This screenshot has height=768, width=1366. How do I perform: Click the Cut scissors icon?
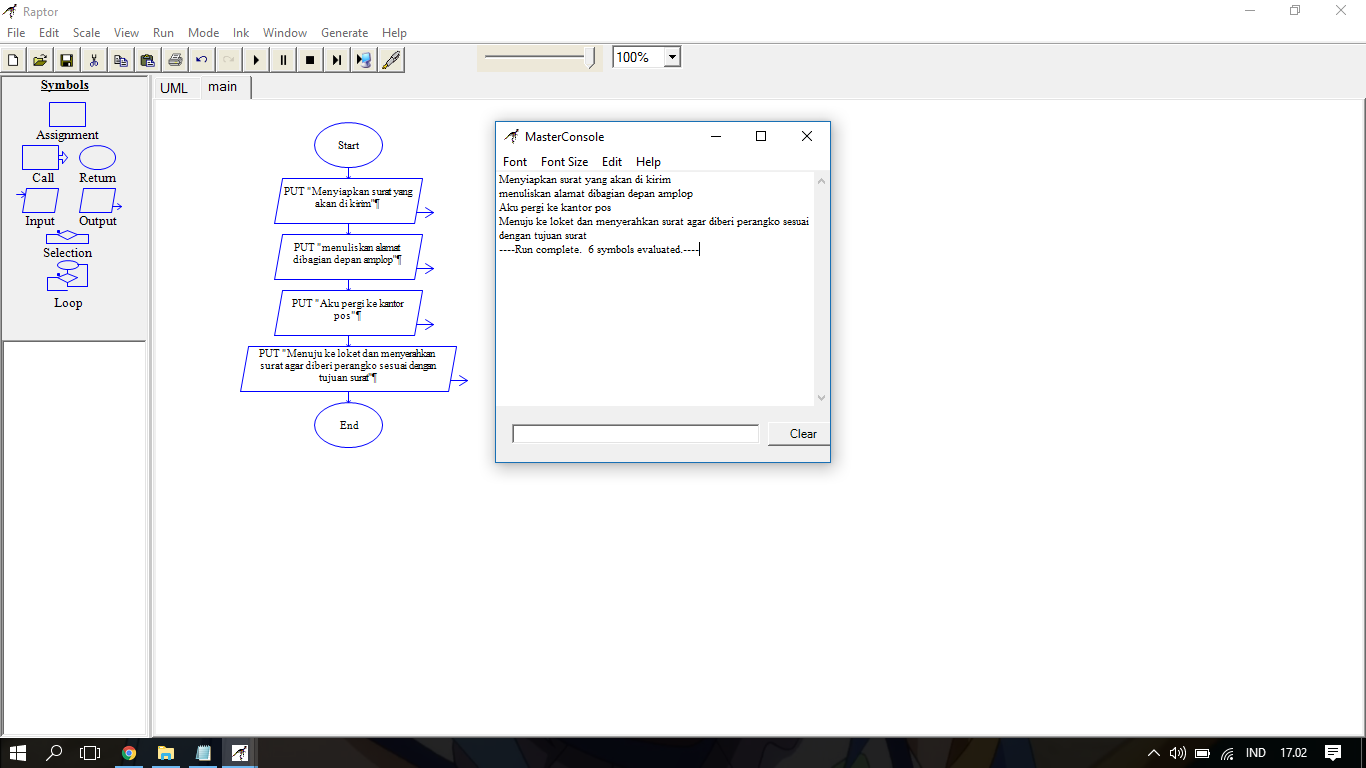pos(94,60)
